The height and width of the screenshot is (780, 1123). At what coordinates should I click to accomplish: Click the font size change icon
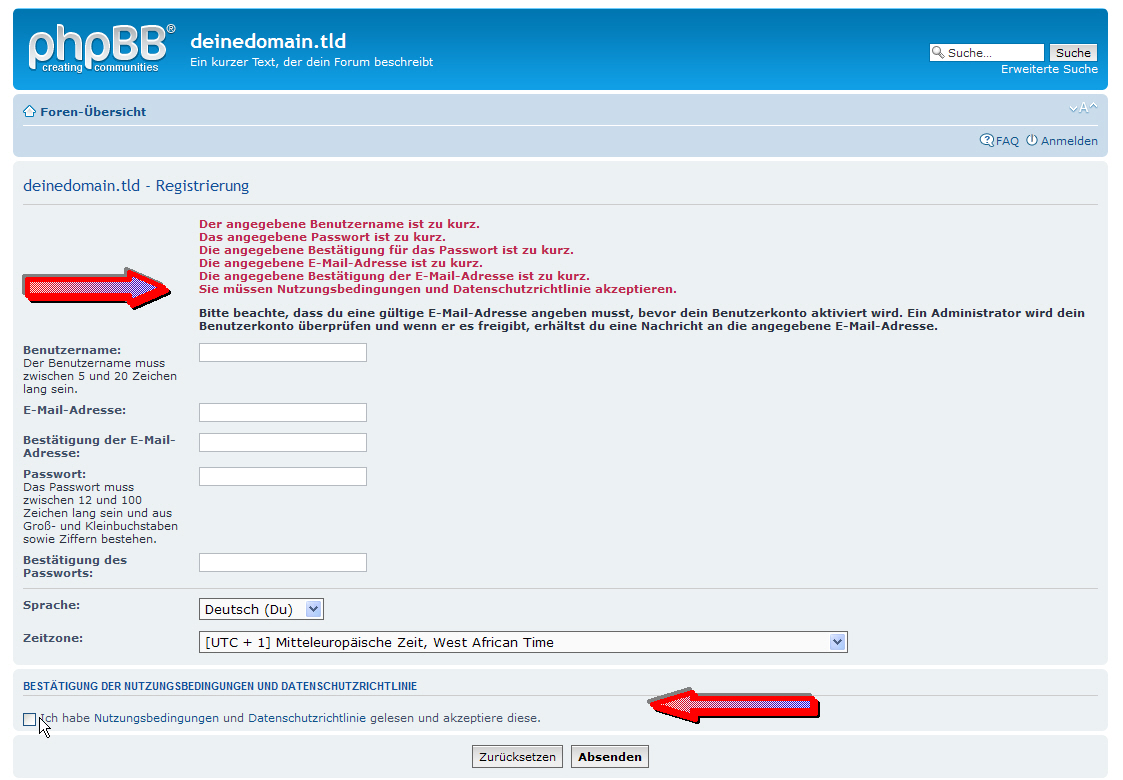(x=1082, y=108)
